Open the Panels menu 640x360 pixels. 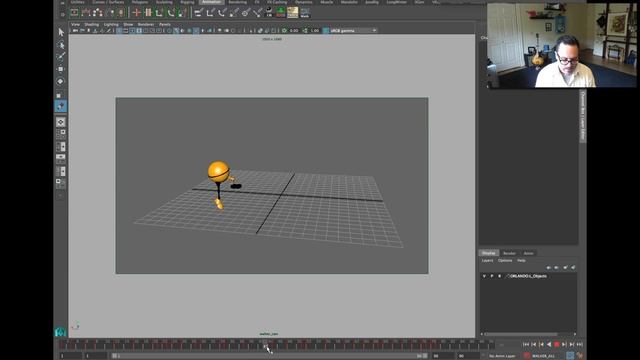164,24
